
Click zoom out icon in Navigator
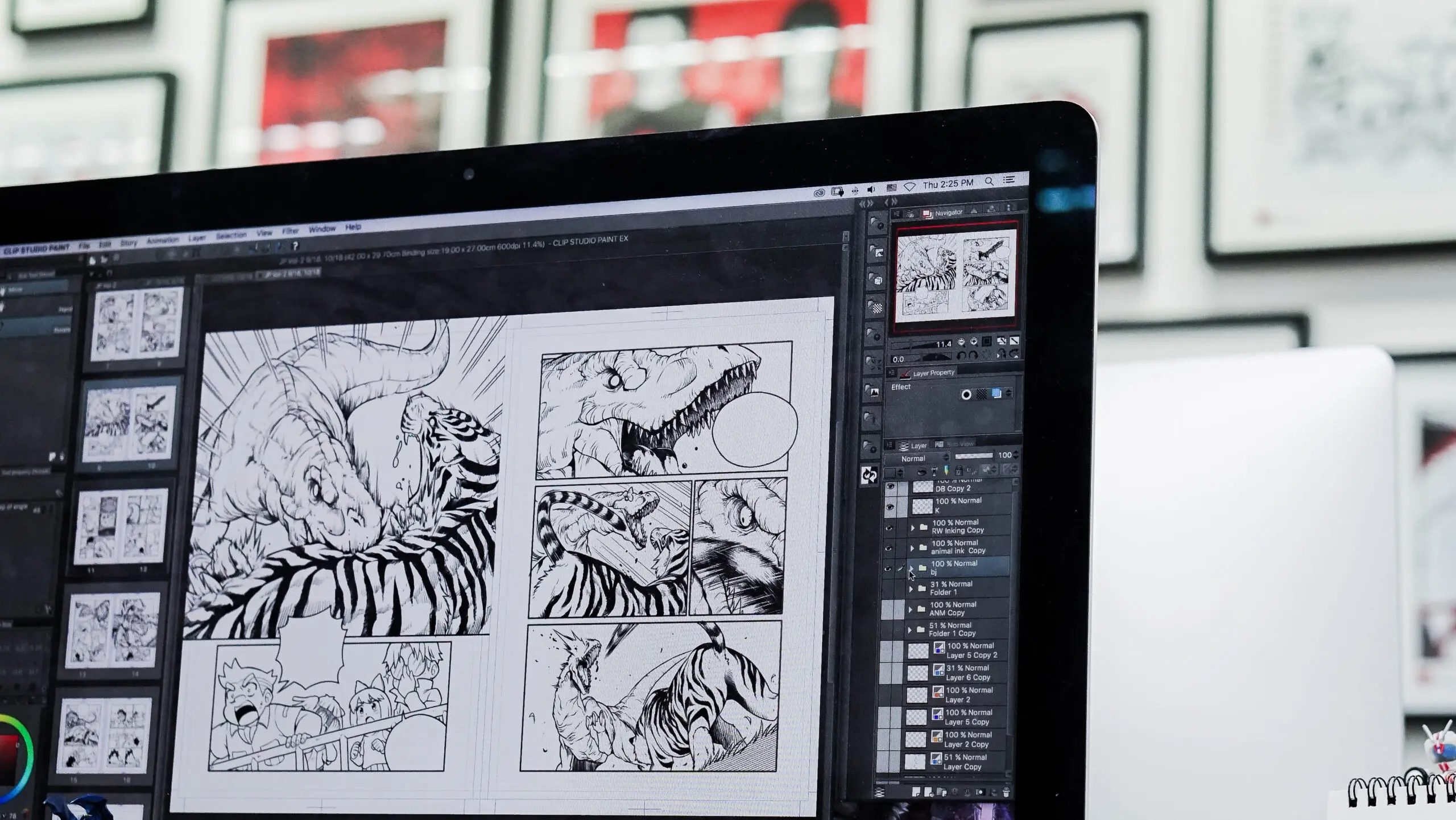pyautogui.click(x=961, y=342)
